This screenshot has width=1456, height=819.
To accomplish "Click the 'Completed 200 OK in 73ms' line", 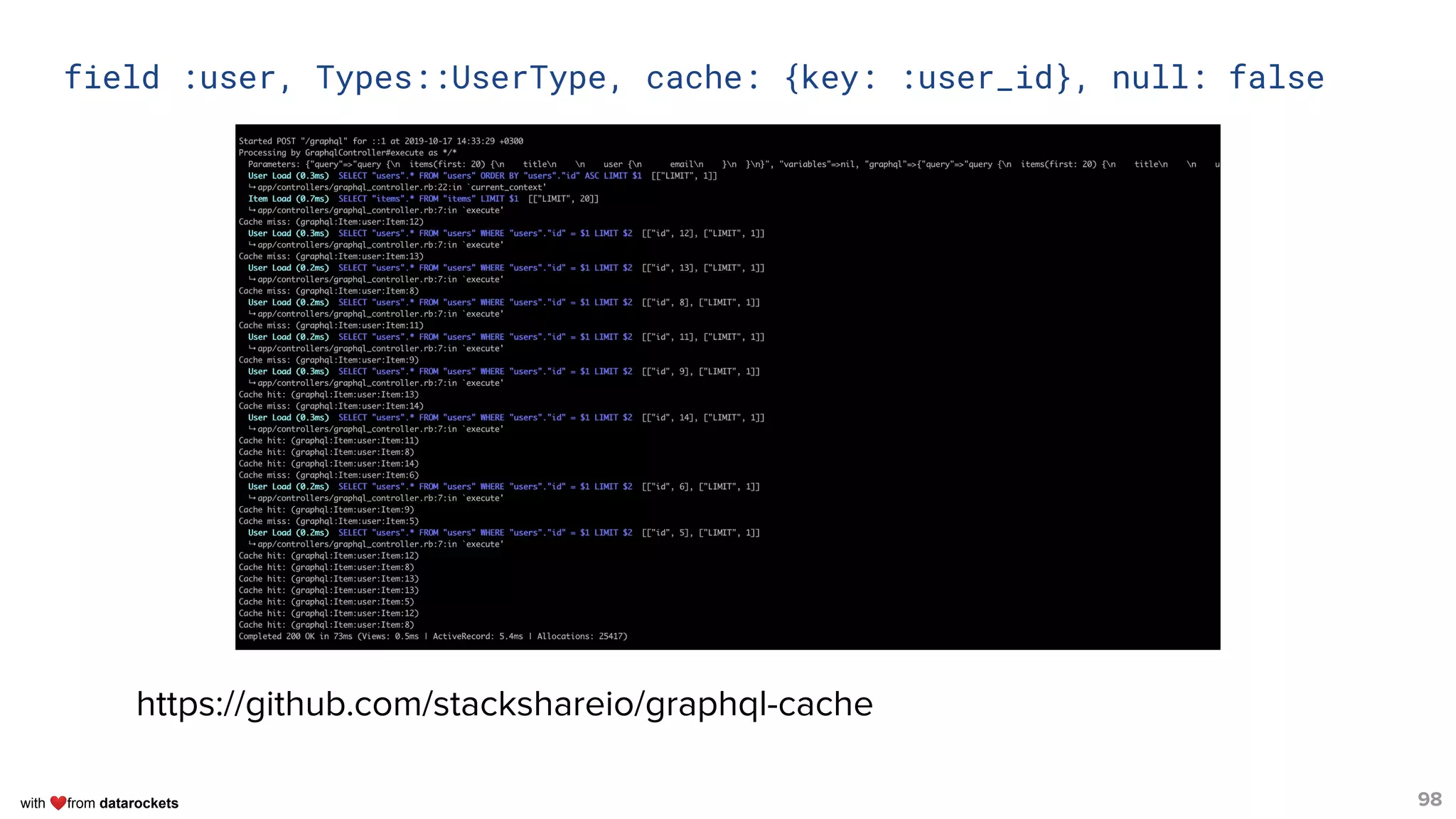I will [433, 636].
